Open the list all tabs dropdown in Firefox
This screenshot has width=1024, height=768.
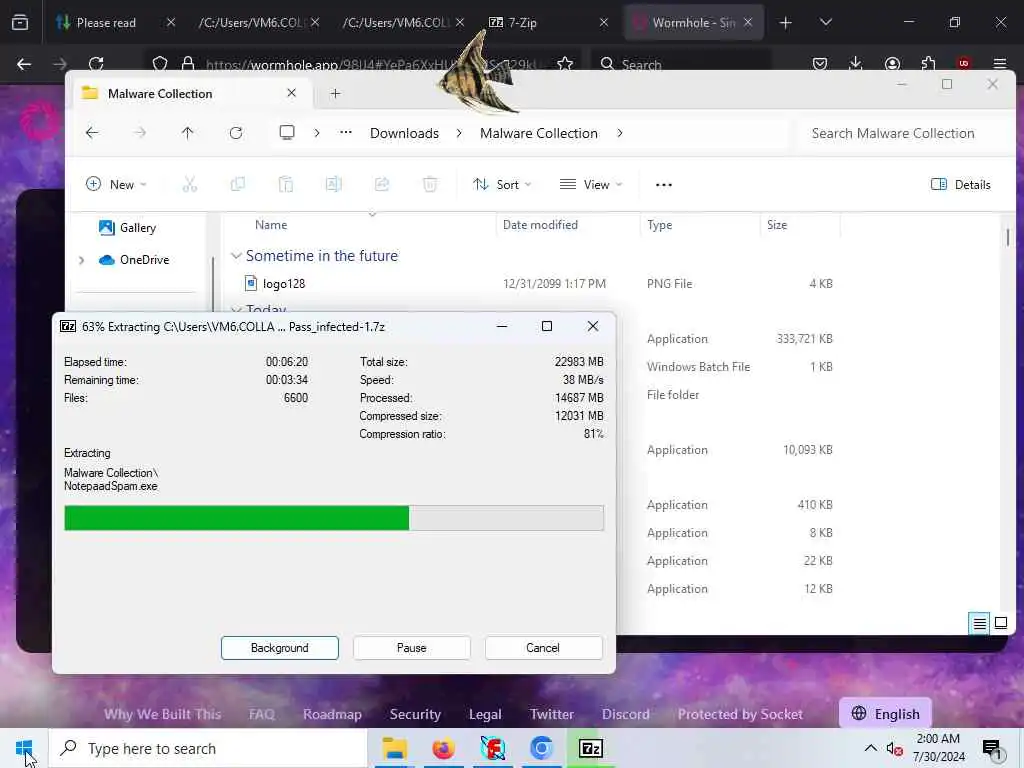pos(825,23)
